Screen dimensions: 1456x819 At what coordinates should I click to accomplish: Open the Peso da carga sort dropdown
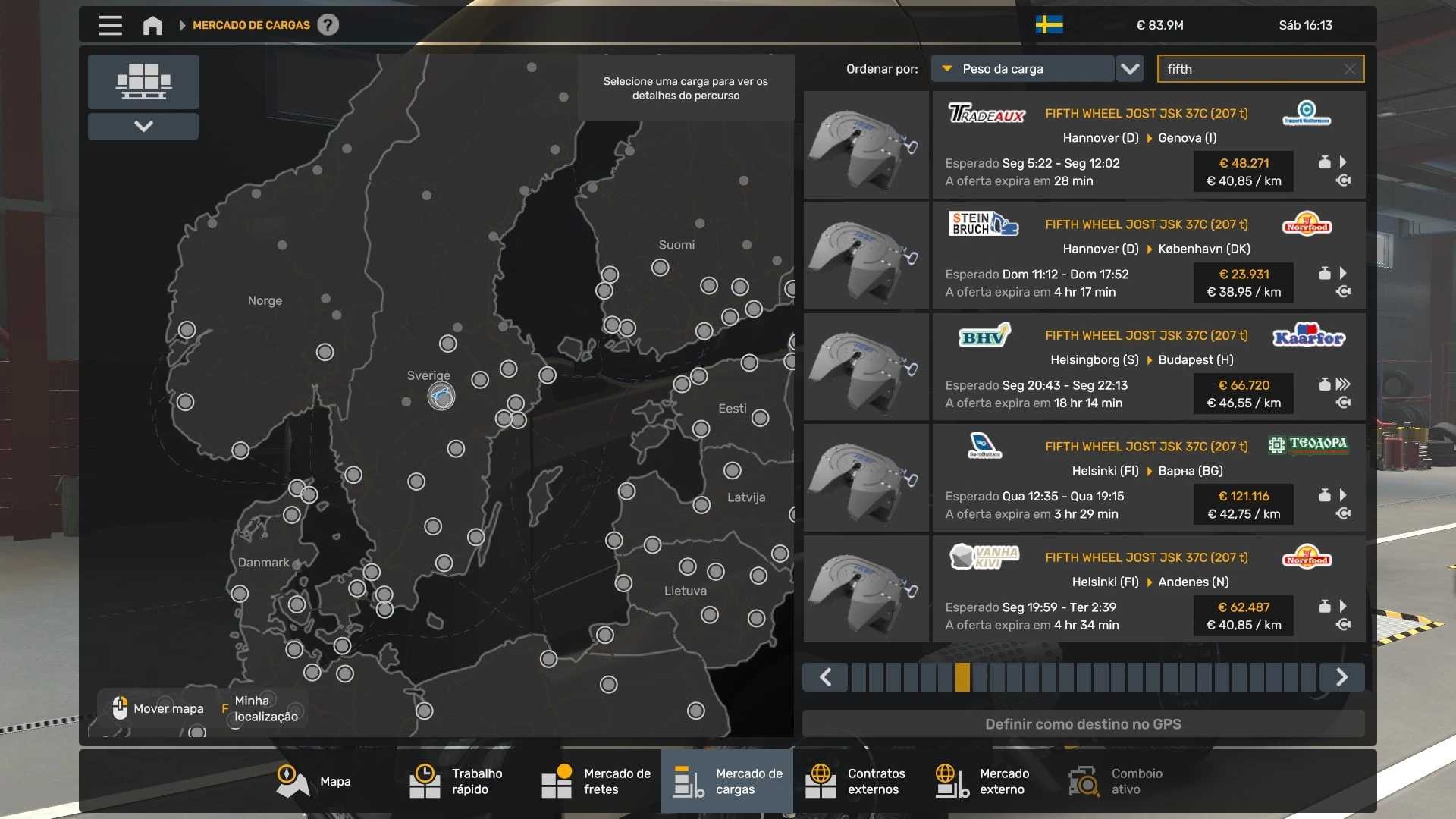[x=1022, y=69]
